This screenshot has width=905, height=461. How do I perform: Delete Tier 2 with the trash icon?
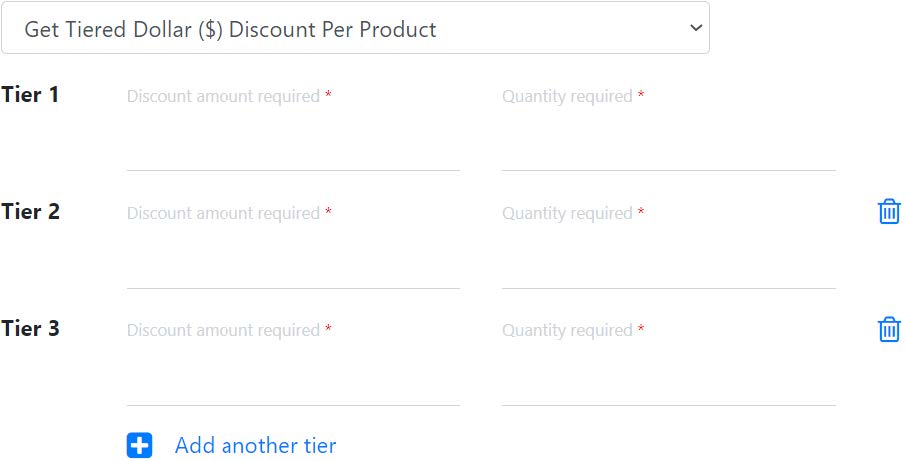coord(888,211)
